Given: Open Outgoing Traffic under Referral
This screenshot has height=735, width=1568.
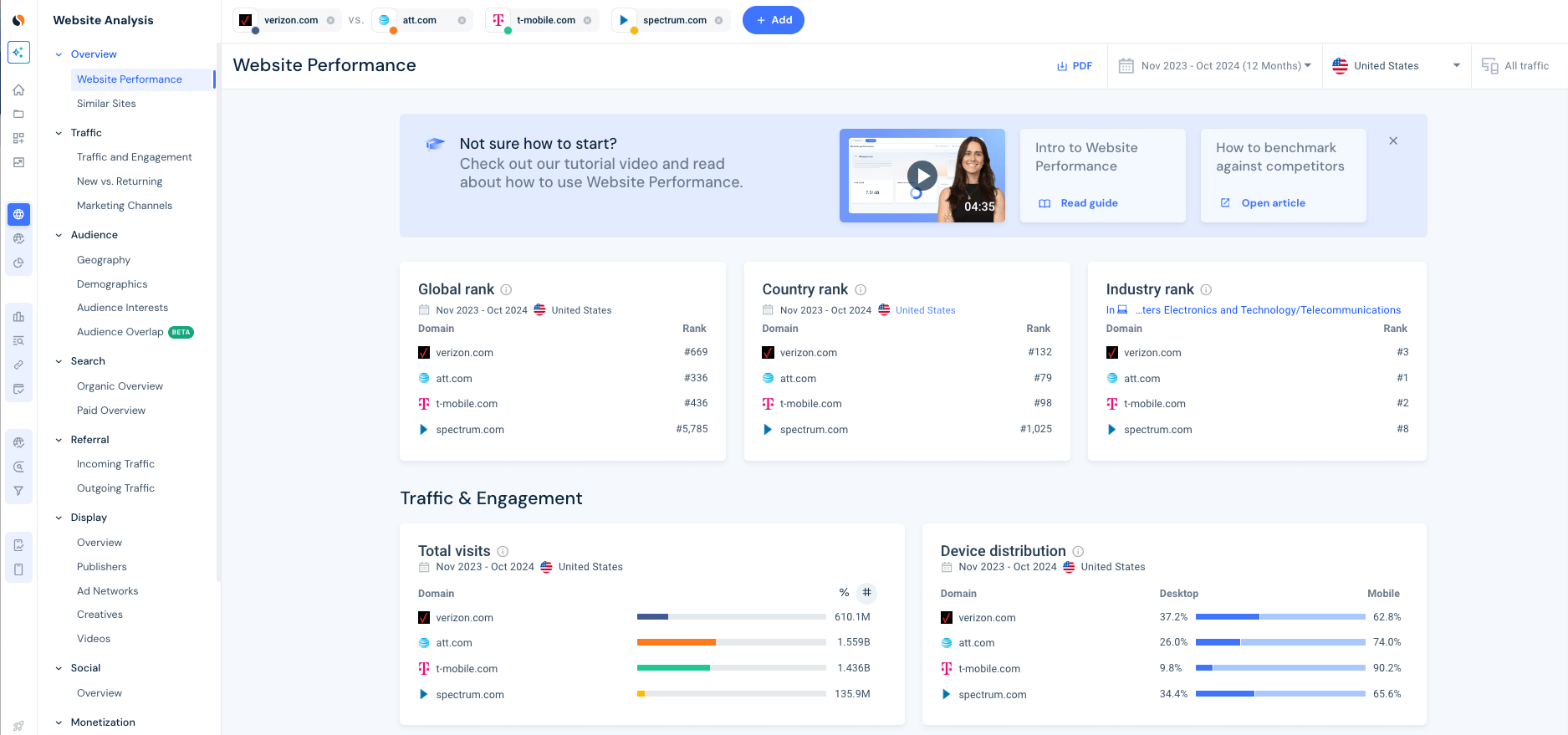Looking at the screenshot, I should tap(115, 488).
